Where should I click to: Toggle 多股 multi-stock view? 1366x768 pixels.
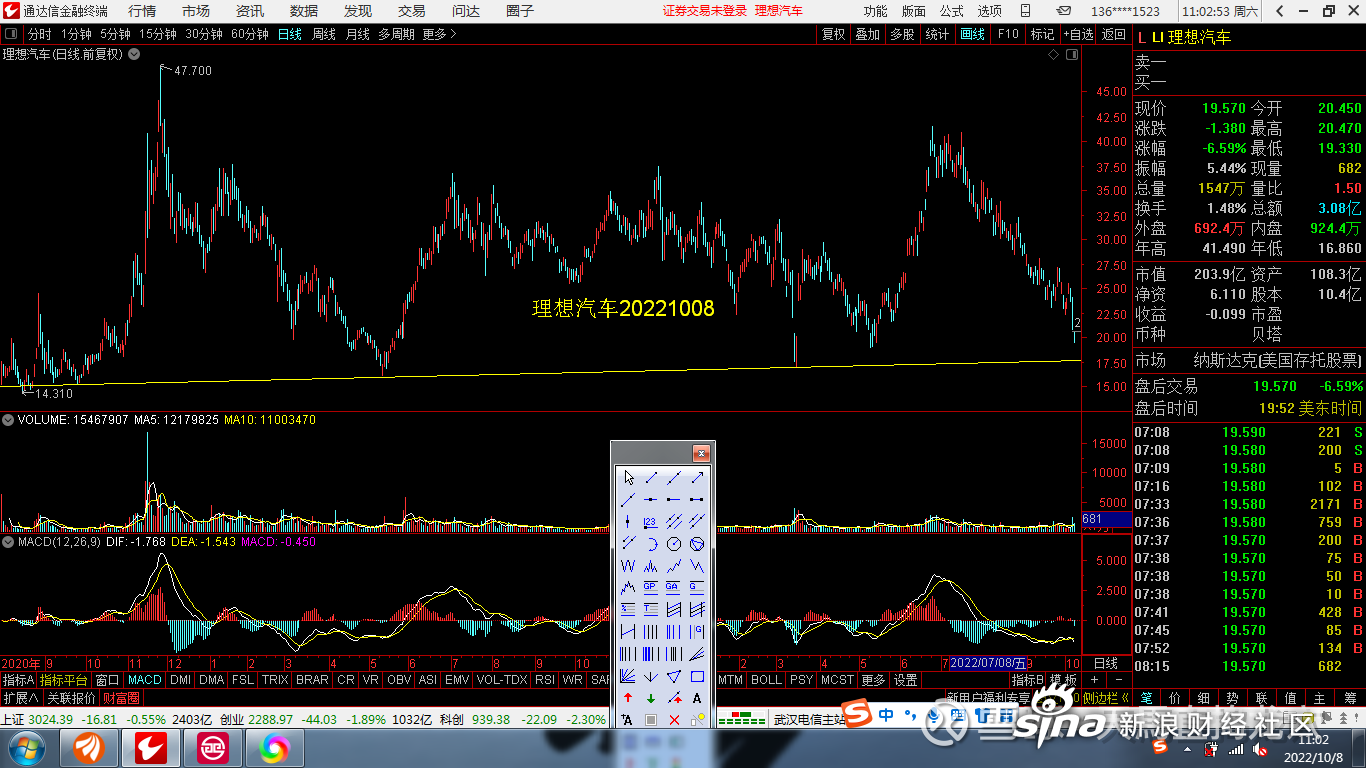(902, 34)
